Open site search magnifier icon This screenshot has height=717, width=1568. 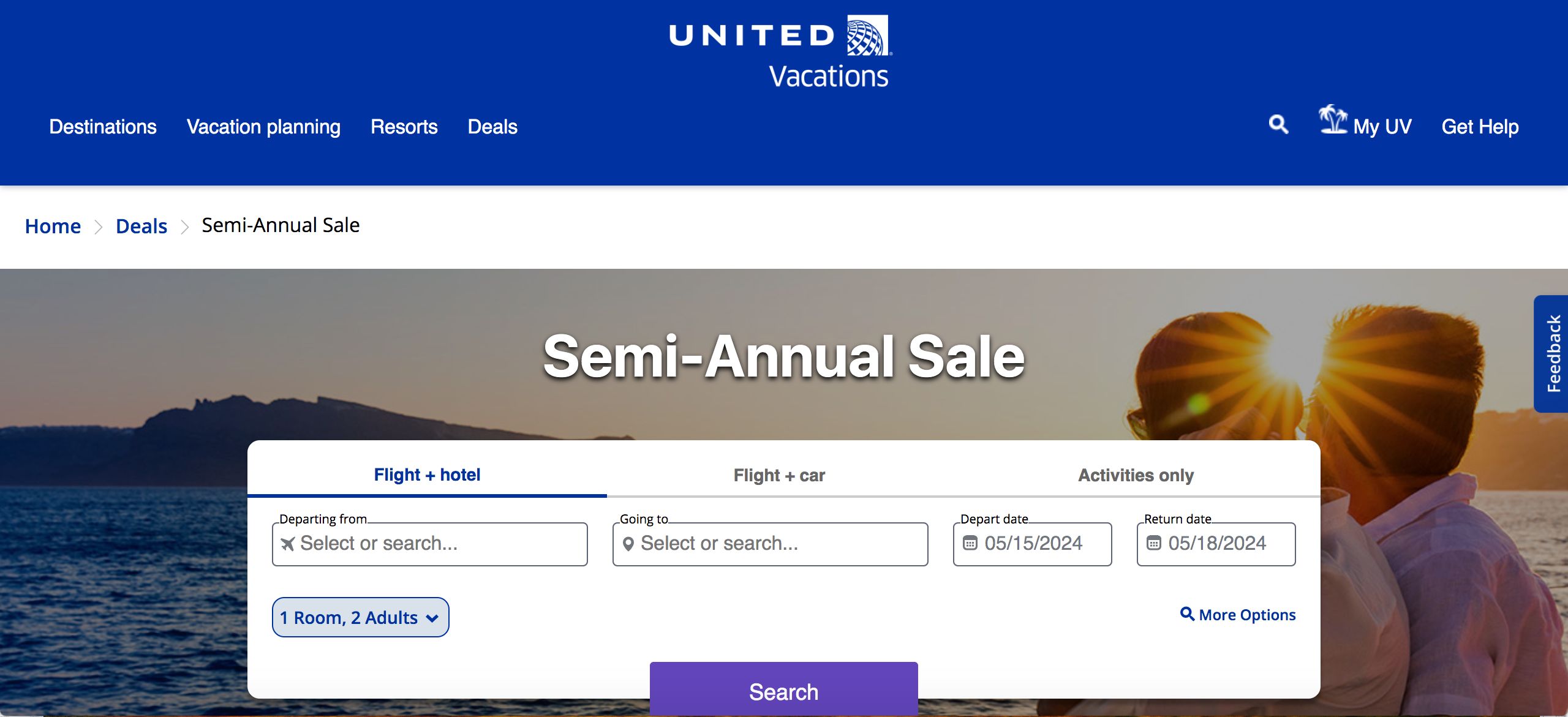click(1278, 125)
